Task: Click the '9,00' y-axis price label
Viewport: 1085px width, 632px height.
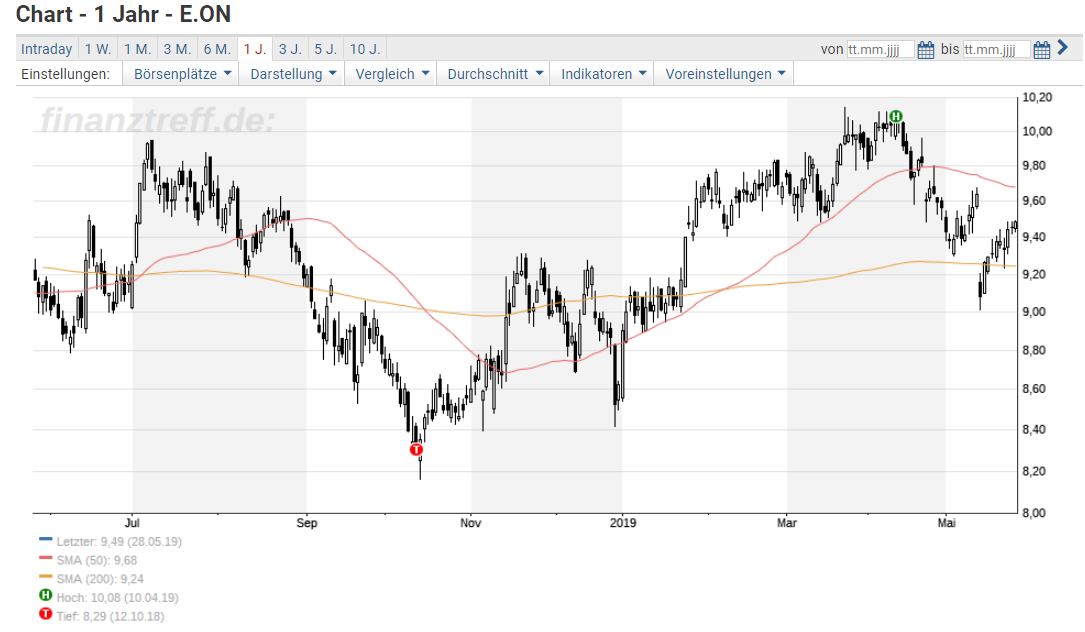Action: point(1034,312)
